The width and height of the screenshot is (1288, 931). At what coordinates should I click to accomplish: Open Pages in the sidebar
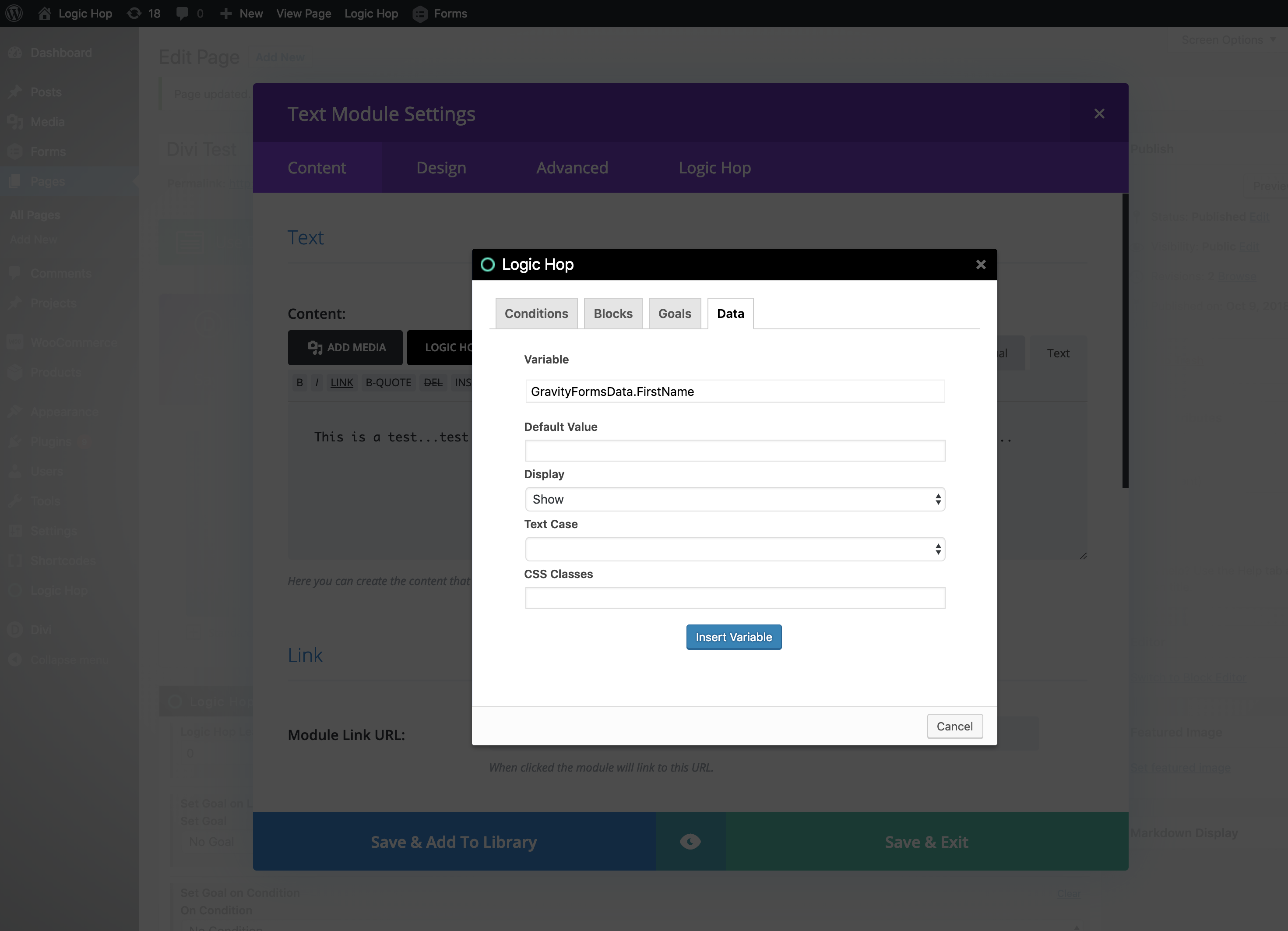coord(69,181)
